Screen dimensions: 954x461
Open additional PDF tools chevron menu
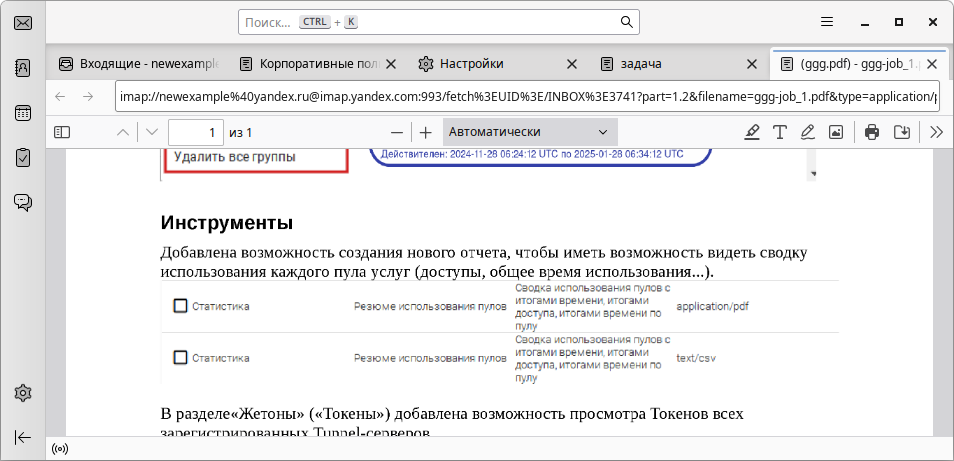[936, 132]
